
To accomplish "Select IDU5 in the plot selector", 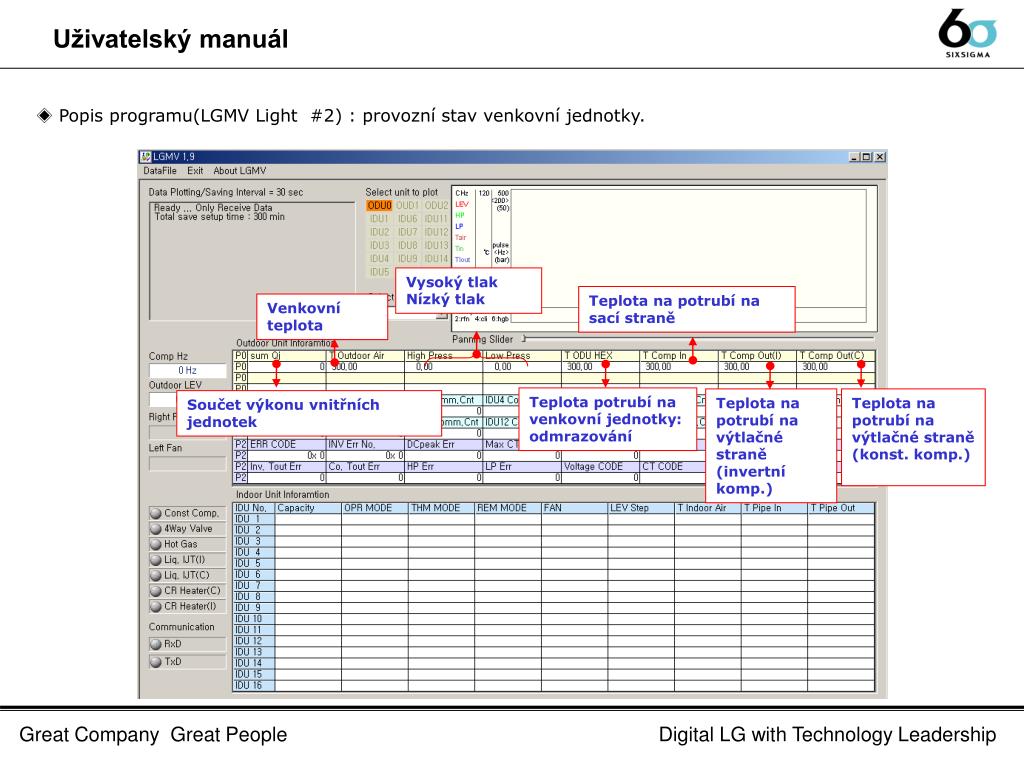I will coord(379,272).
